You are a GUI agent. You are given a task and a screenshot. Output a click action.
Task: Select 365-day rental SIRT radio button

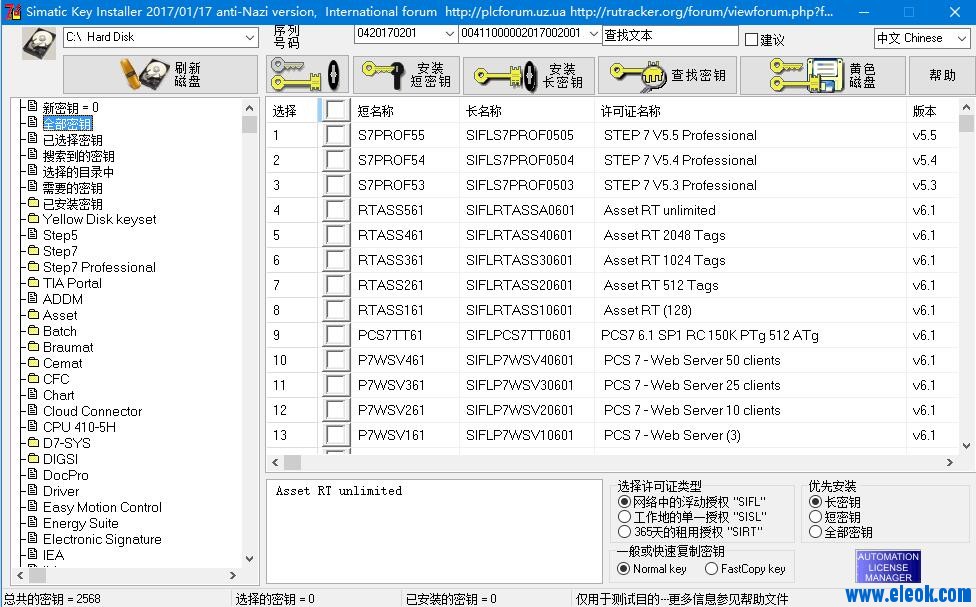[x=624, y=532]
